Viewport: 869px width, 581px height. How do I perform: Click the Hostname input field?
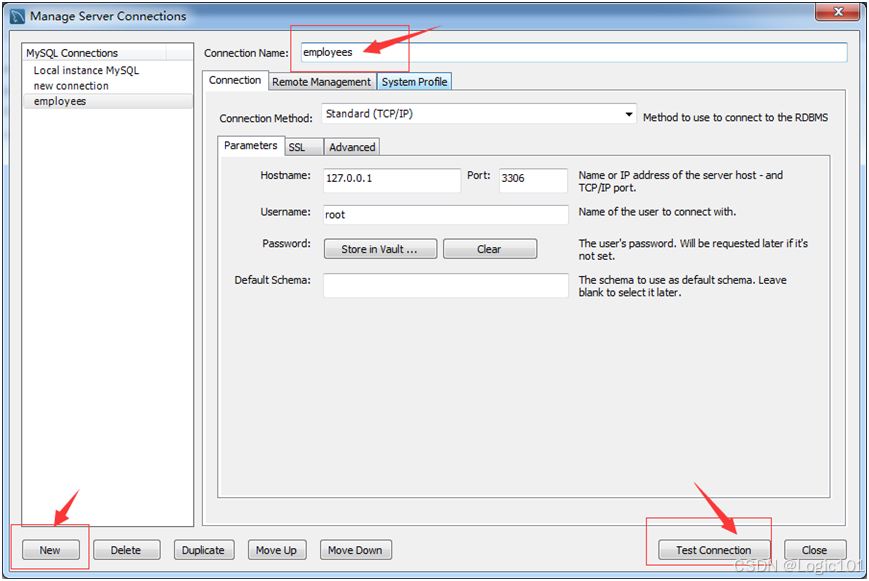(392, 180)
